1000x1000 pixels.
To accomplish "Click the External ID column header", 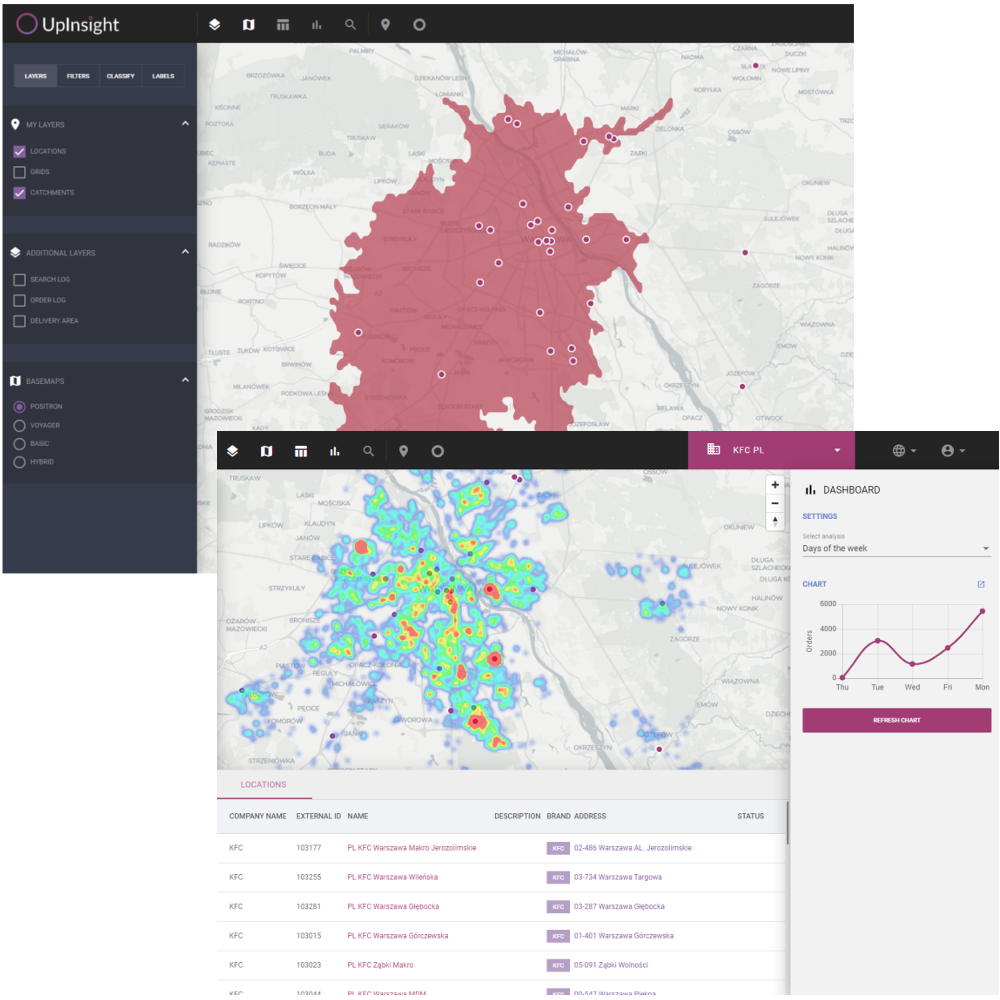I will point(318,816).
